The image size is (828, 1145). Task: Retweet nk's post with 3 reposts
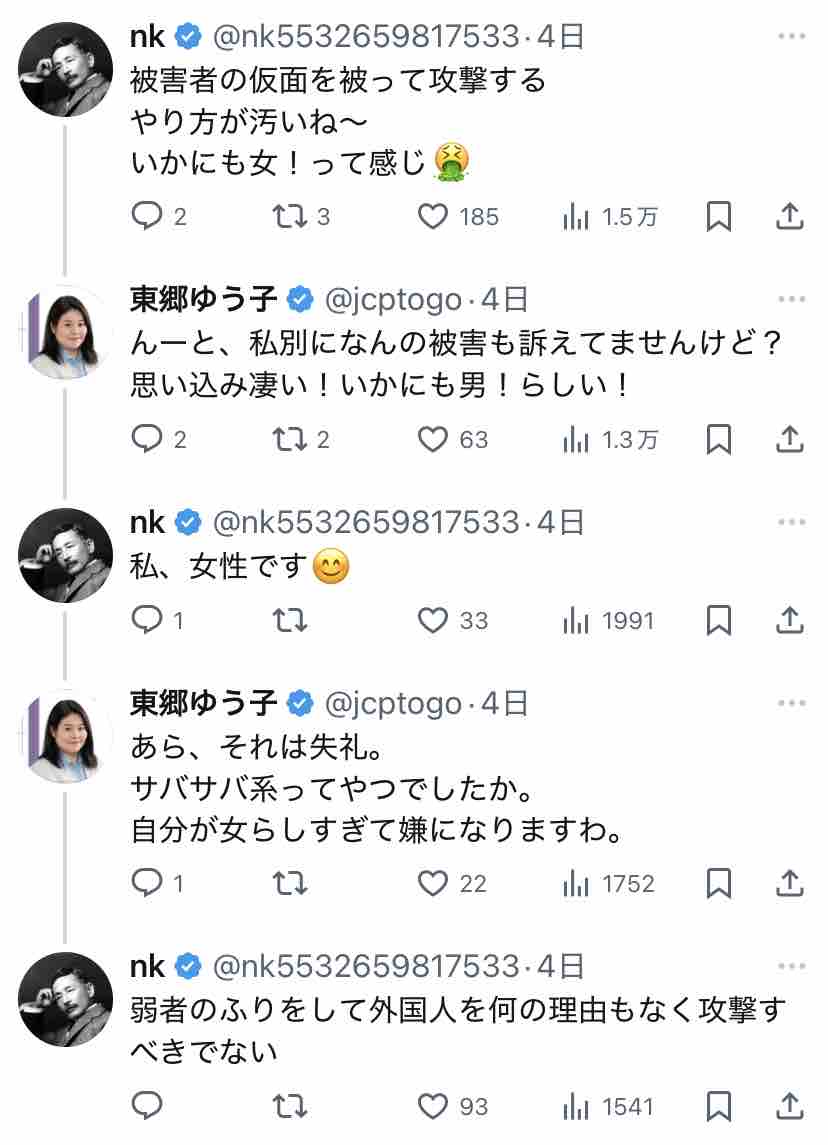289,216
